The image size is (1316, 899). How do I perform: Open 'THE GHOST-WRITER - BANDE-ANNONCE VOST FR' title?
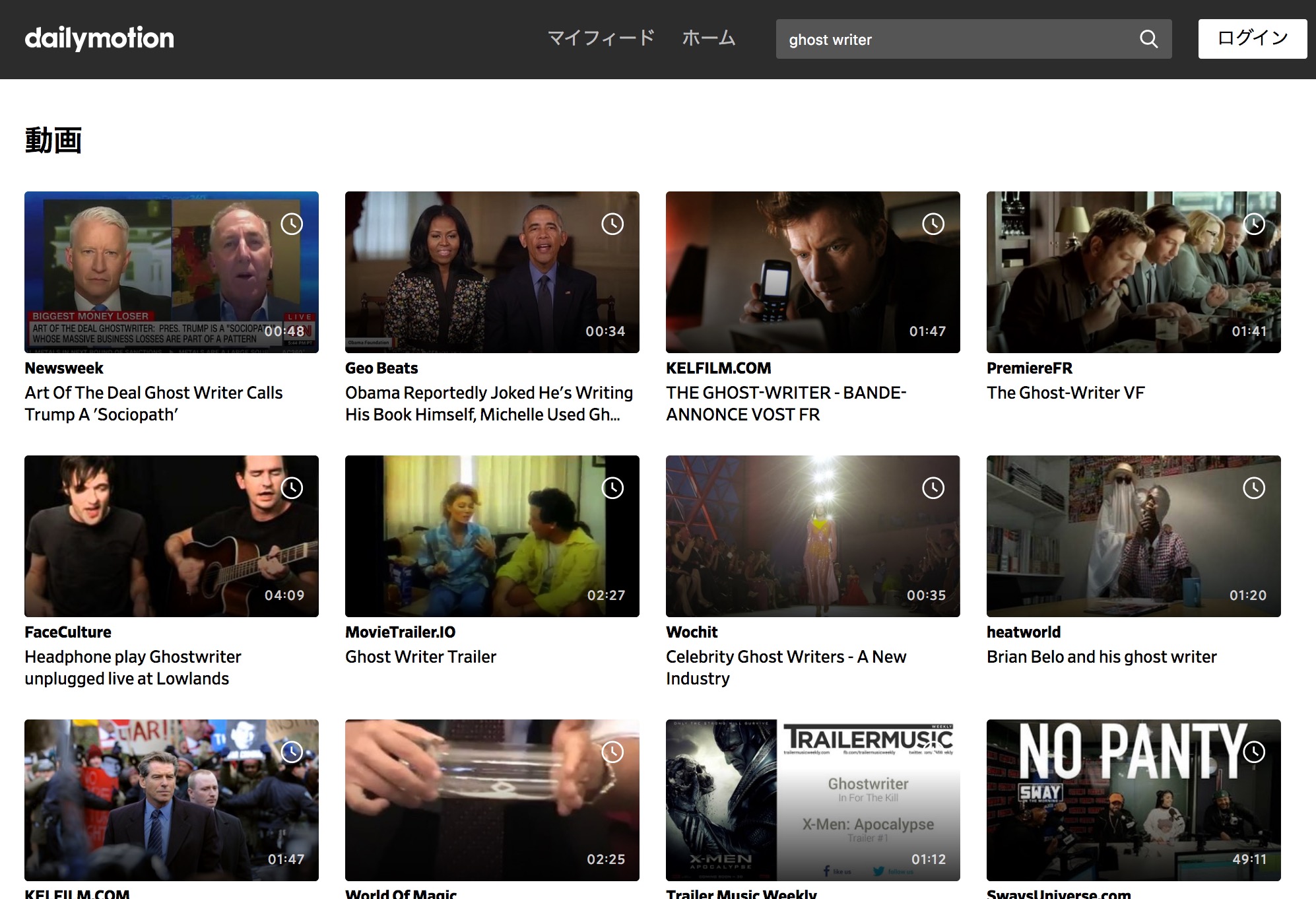786,403
